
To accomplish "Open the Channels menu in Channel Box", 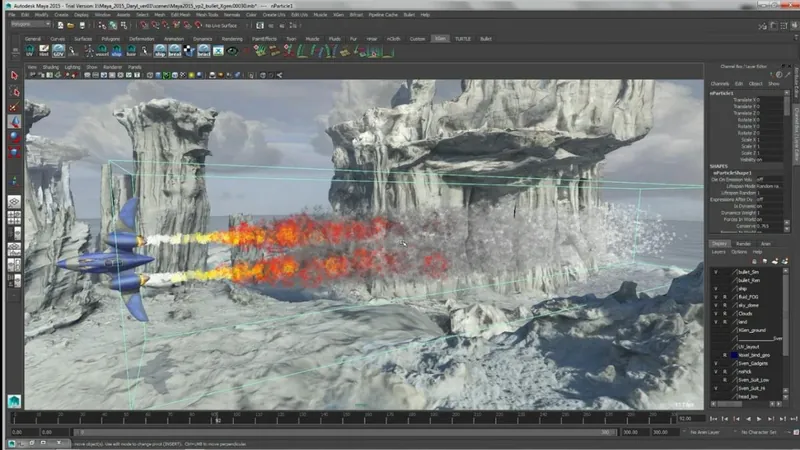I will [x=719, y=84].
